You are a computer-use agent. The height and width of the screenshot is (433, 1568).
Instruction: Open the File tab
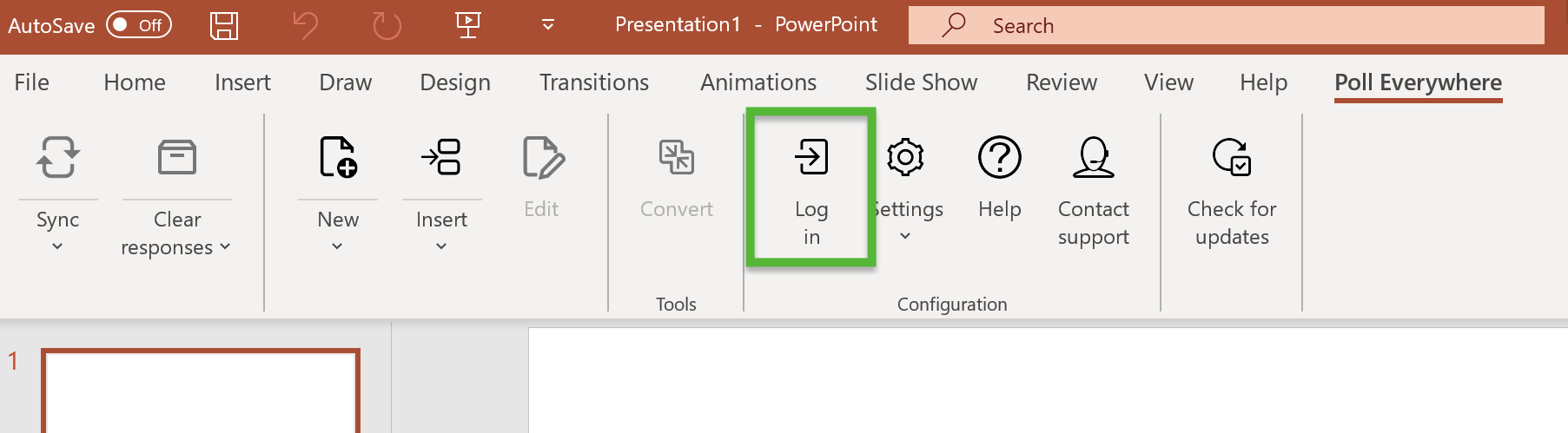[32, 82]
